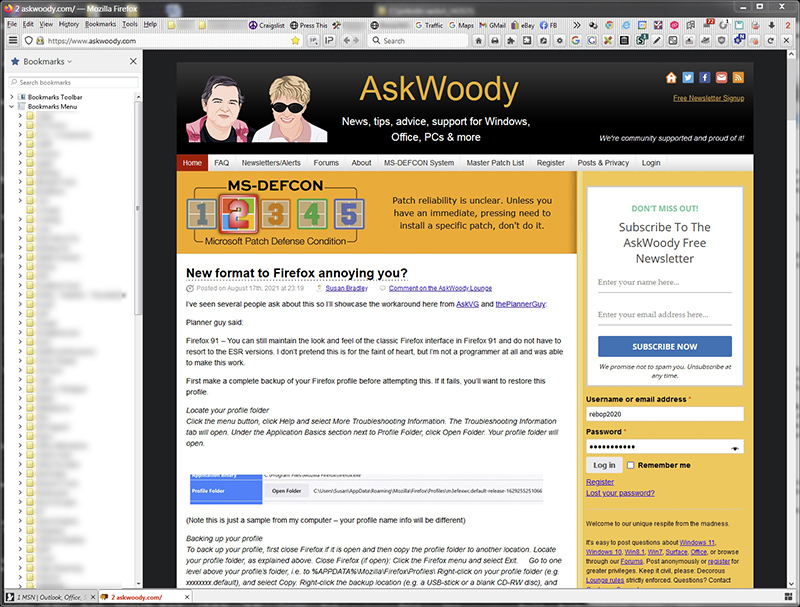The width and height of the screenshot is (800, 607).
Task: Open the History menu
Action: point(68,23)
